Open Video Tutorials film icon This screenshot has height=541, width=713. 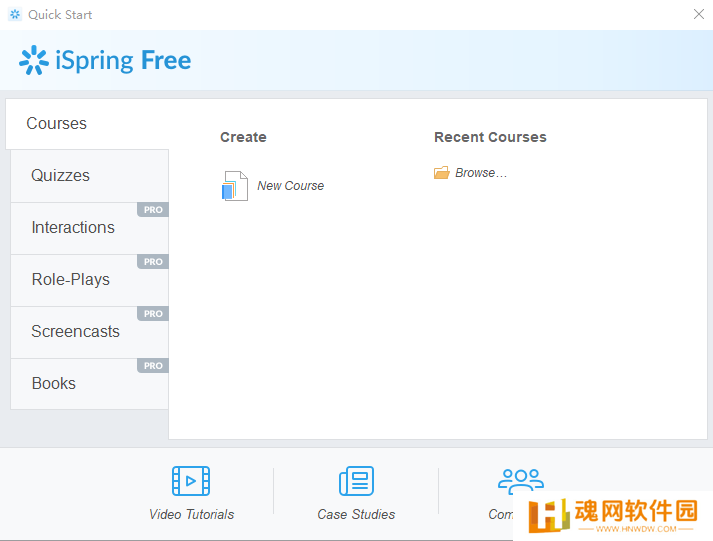(x=191, y=481)
